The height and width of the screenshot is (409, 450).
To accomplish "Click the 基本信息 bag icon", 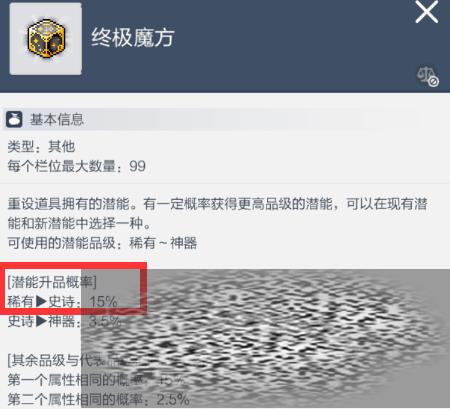I will pos(14,119).
